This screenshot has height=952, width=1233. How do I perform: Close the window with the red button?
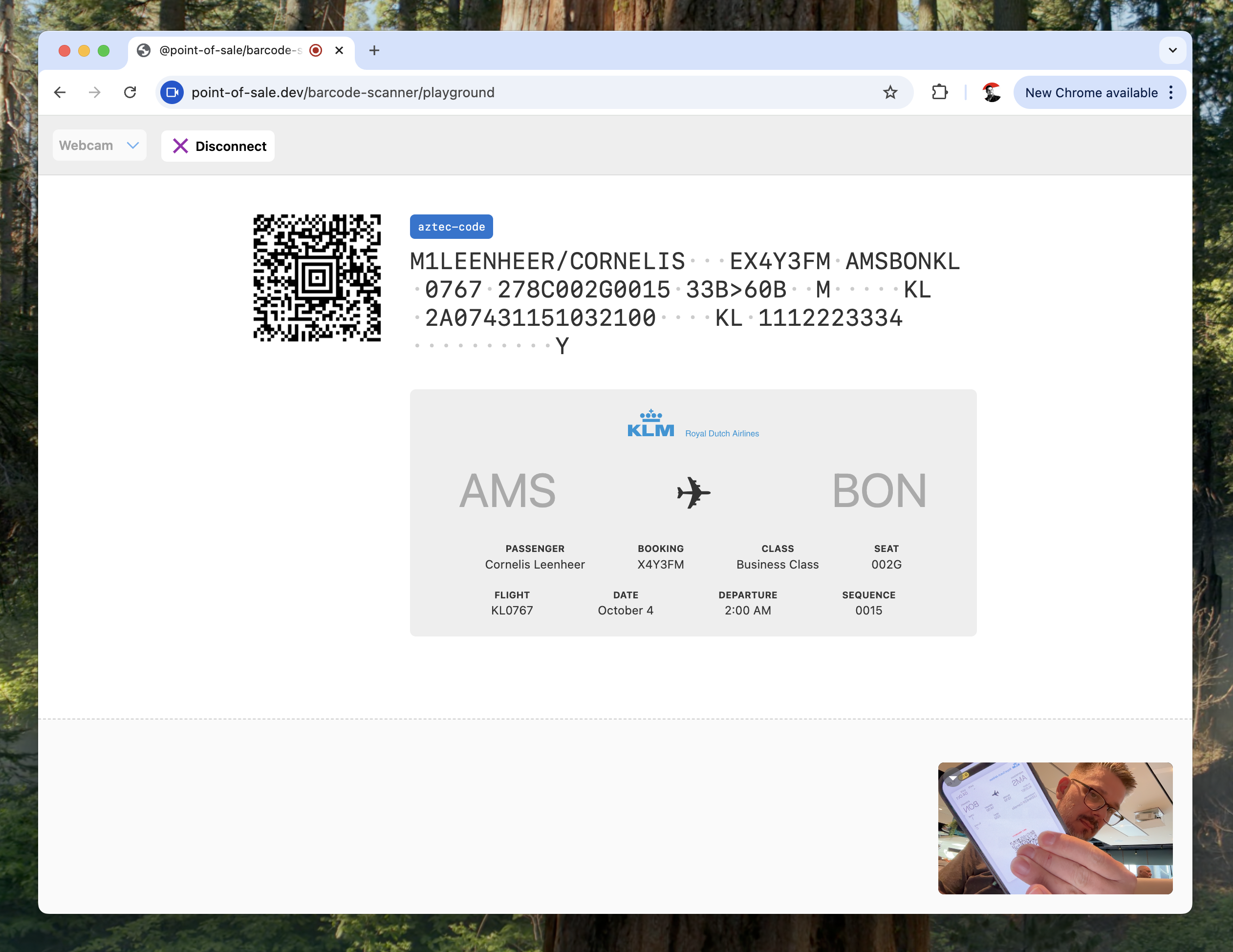tap(65, 51)
